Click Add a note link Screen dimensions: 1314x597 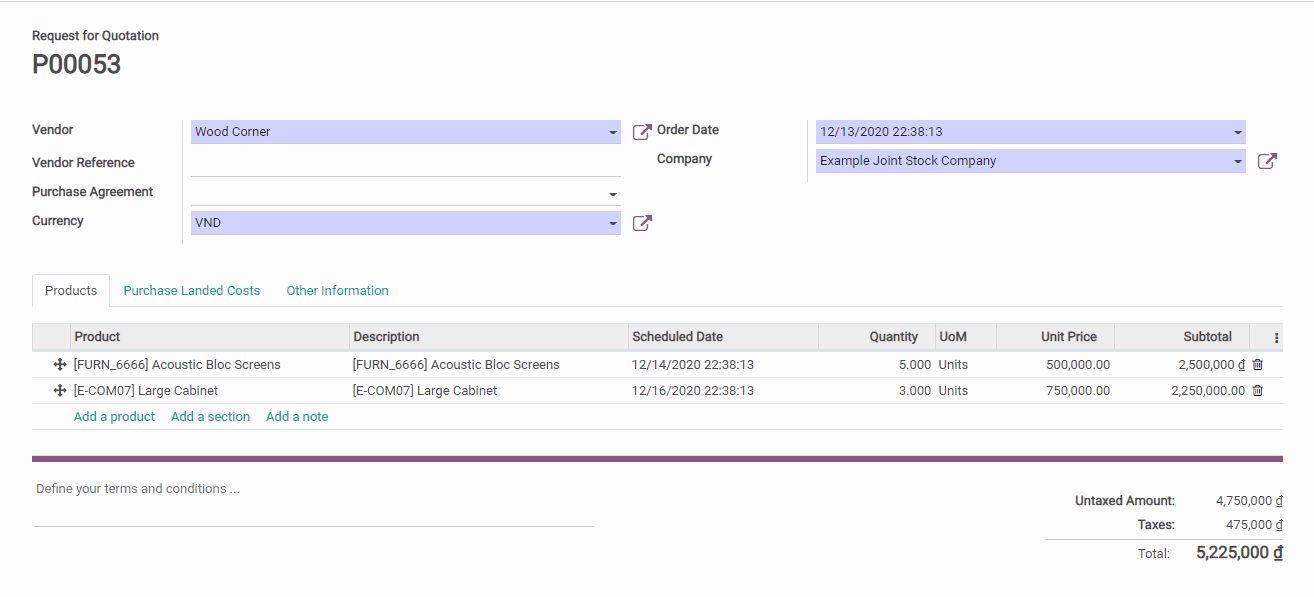pos(297,417)
